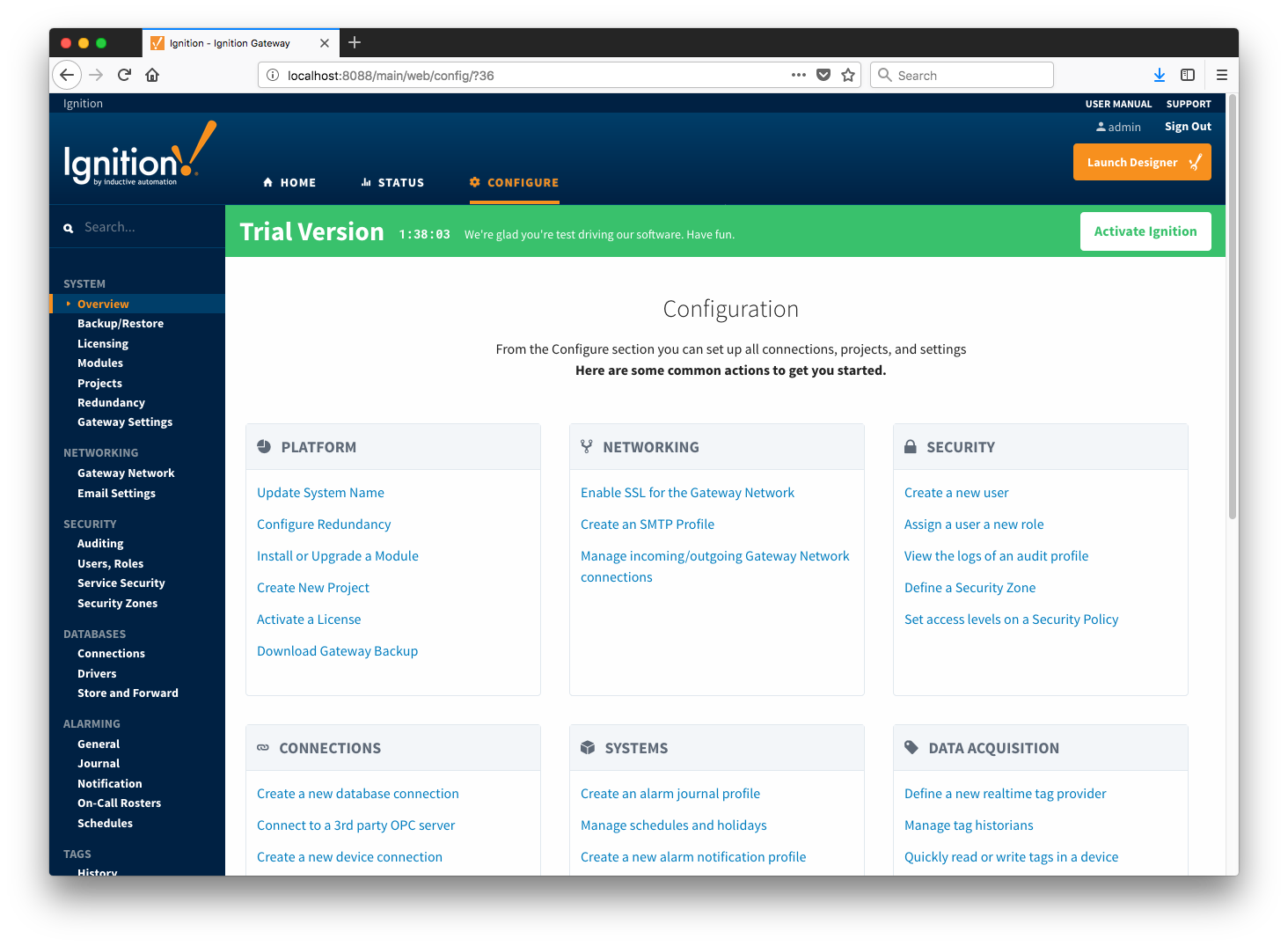Reload the page with the refresh icon
The image size is (1288, 946).
pos(124,75)
